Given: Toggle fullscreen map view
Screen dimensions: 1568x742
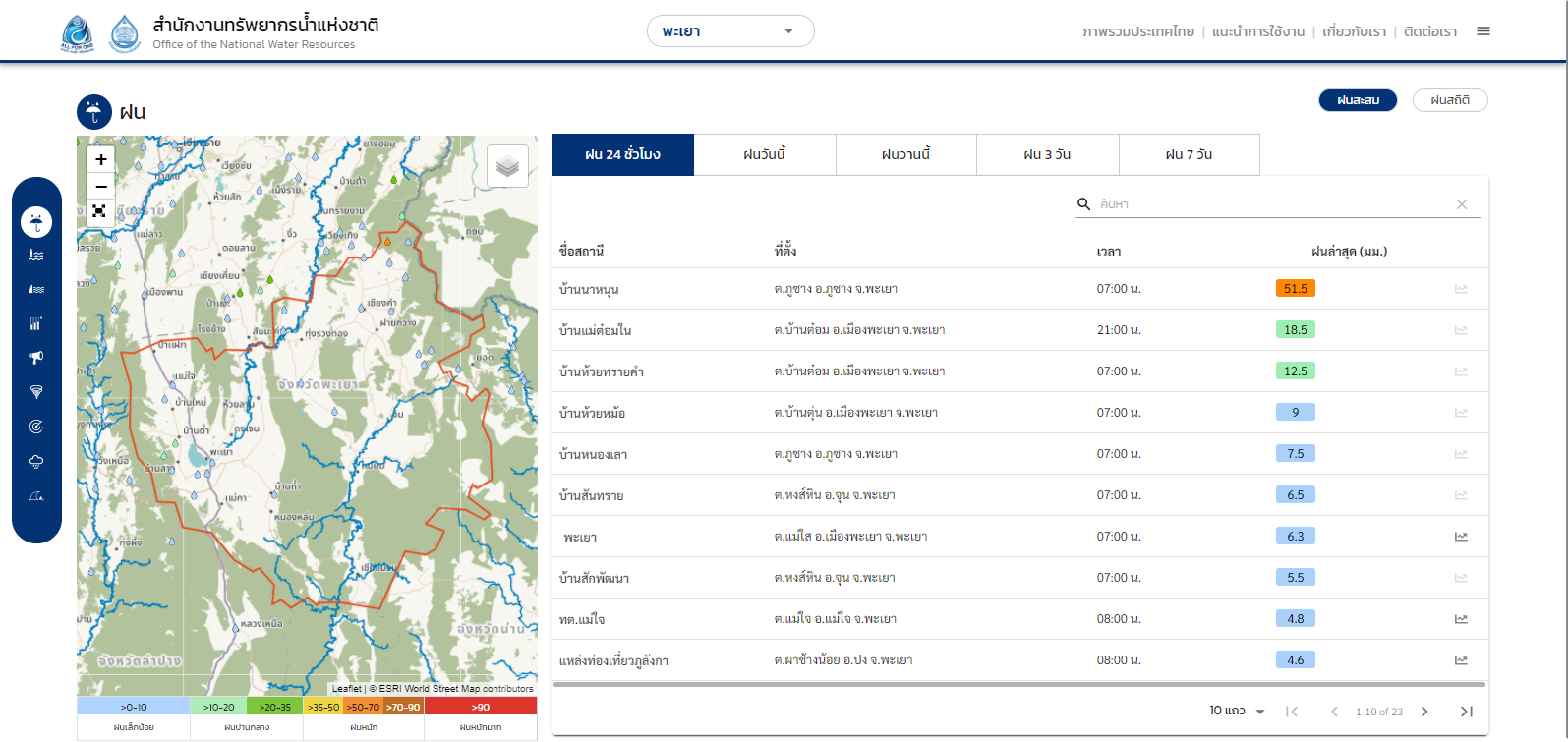Looking at the screenshot, I should (x=100, y=211).
